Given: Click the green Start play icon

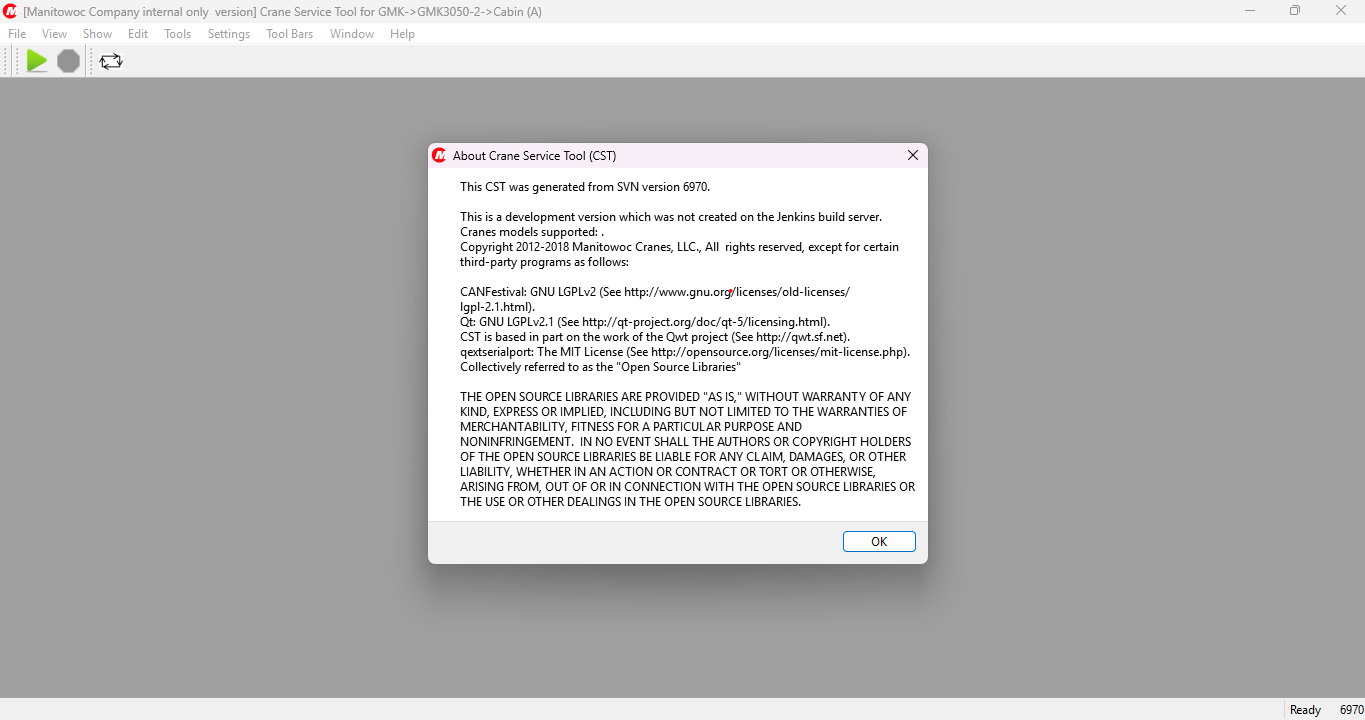Looking at the screenshot, I should [37, 61].
